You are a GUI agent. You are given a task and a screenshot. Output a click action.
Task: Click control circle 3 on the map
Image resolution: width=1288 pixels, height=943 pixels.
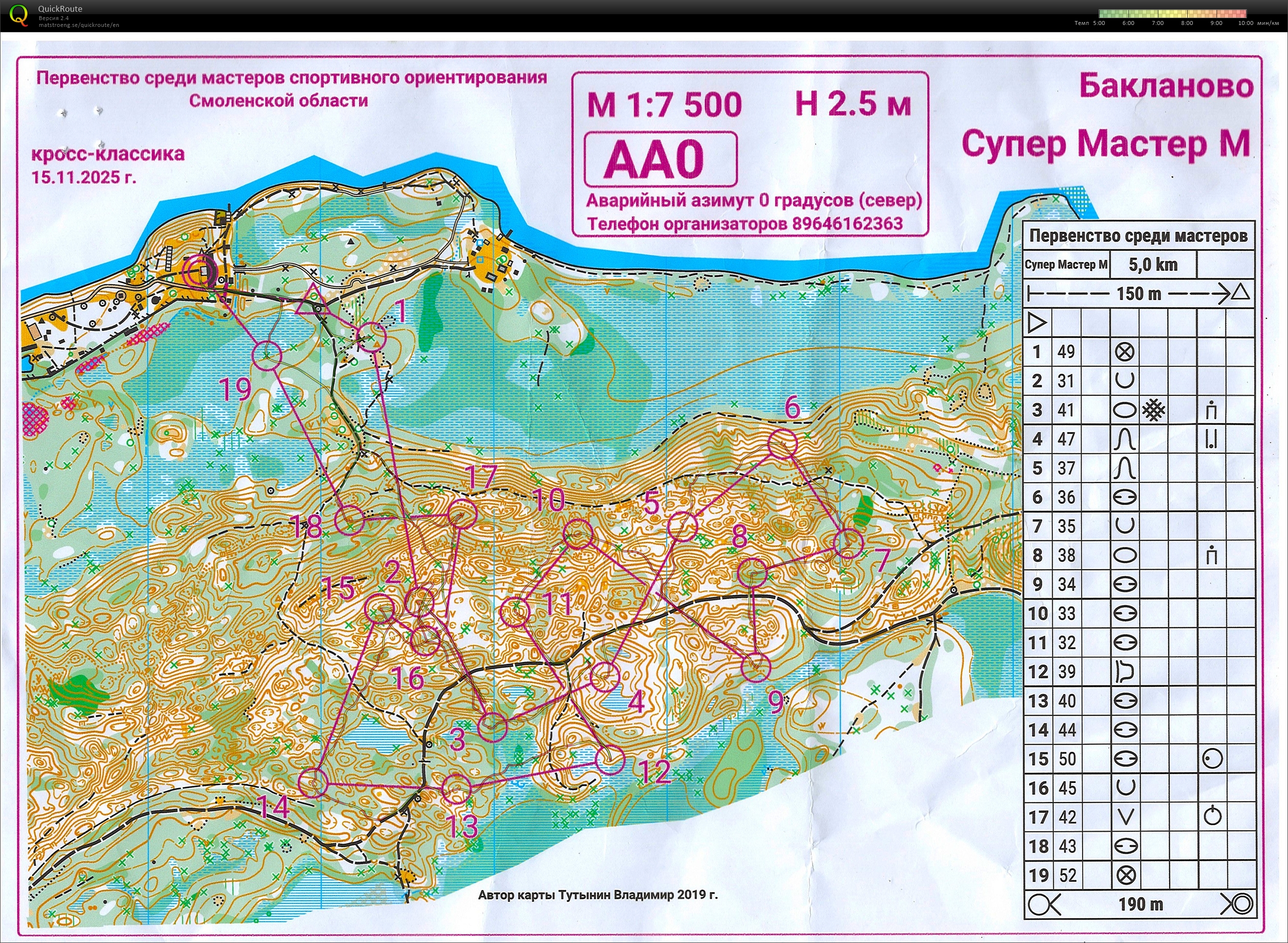(493, 727)
